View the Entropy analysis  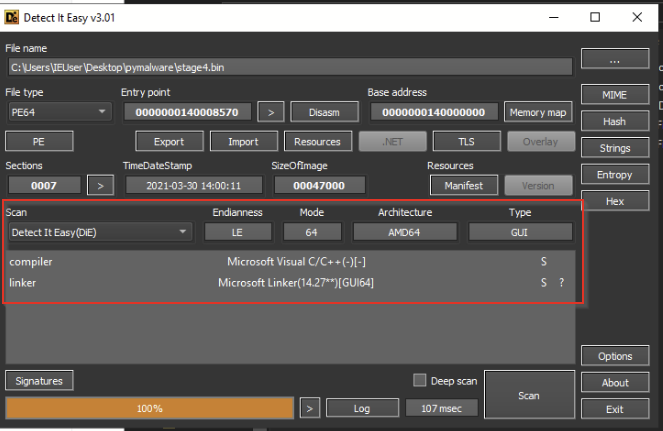coord(615,175)
